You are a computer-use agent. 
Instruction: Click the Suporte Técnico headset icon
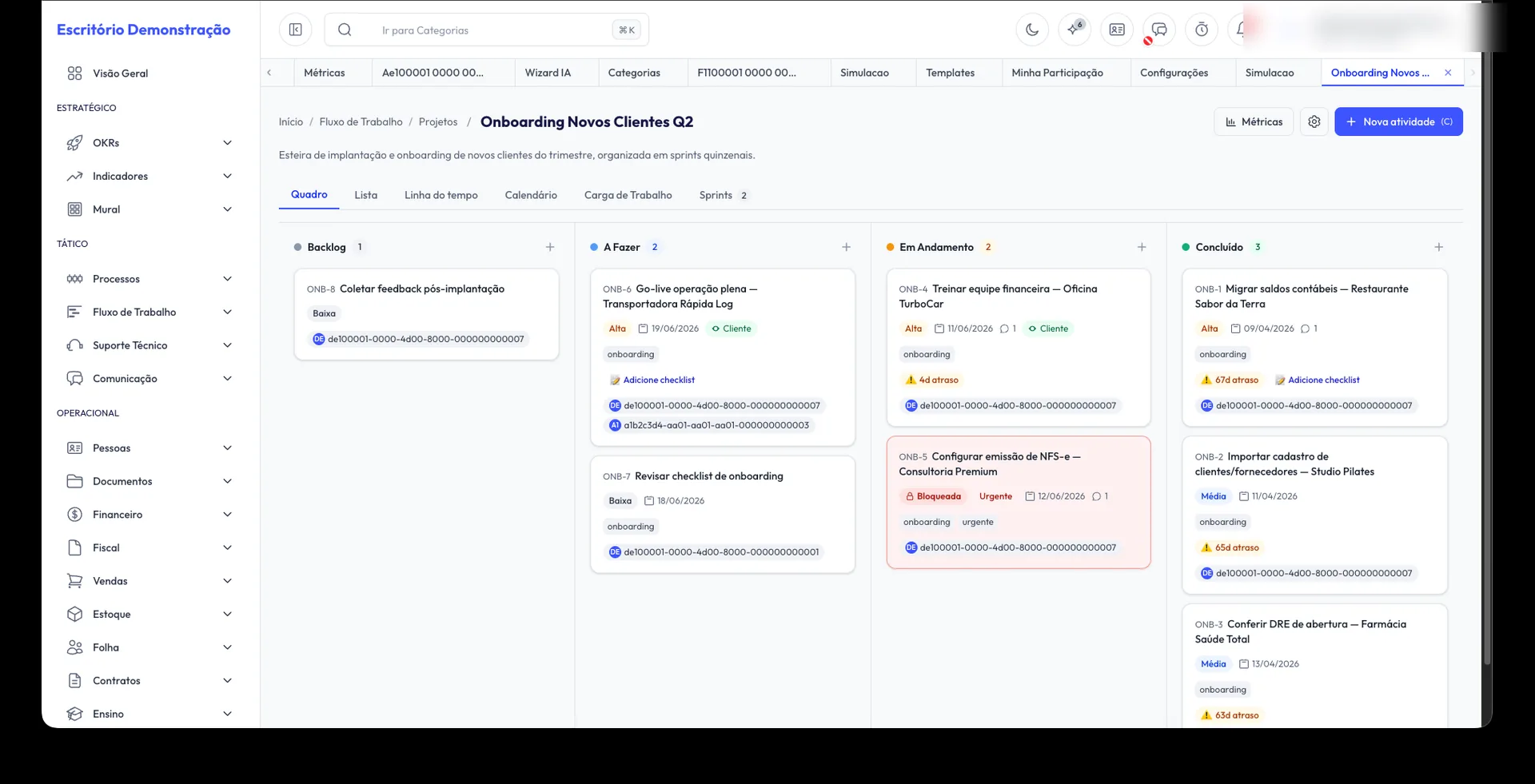74,345
